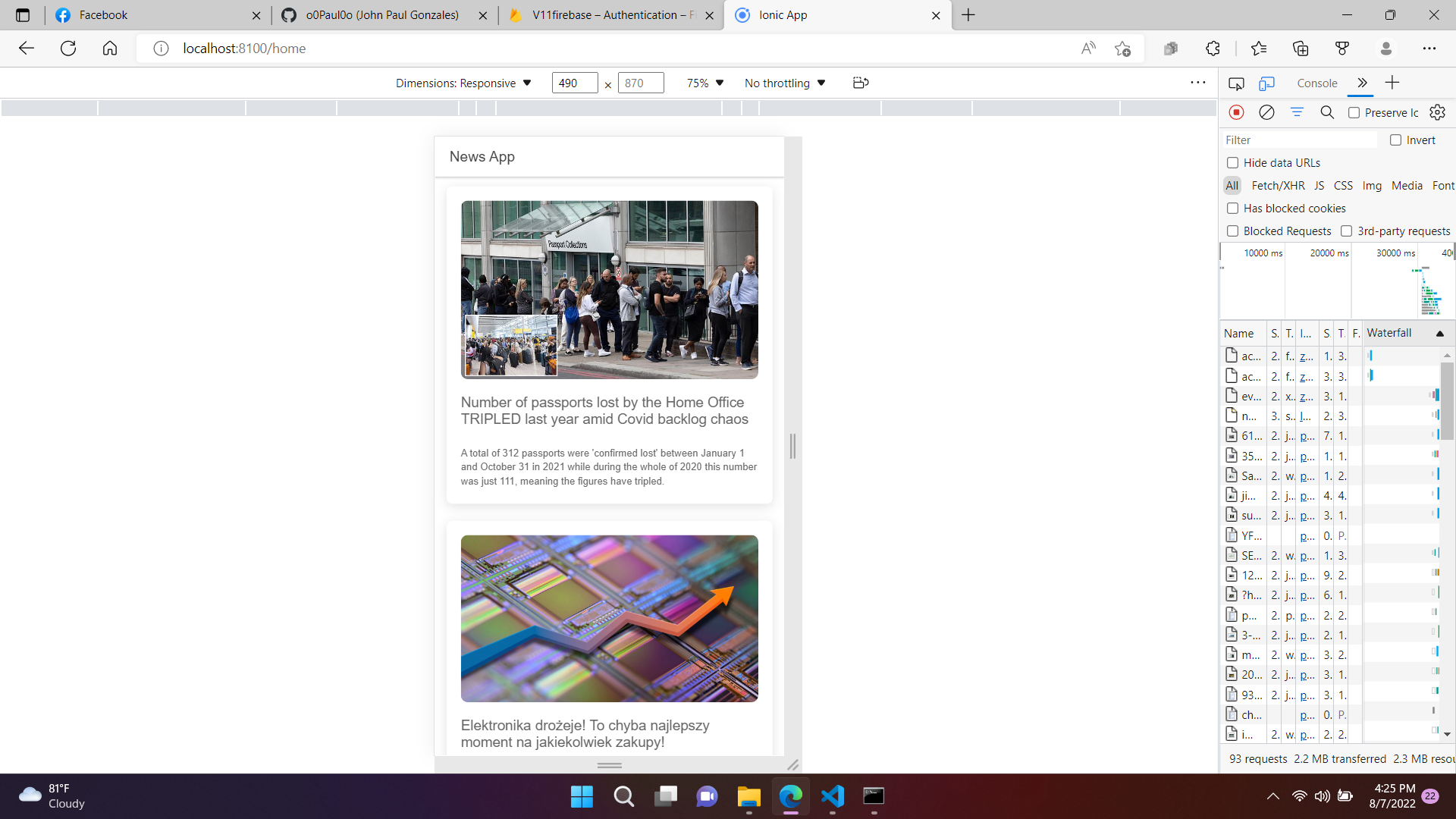The height and width of the screenshot is (819, 1456).
Task: Switch to the Console tab
Action: tap(1317, 83)
